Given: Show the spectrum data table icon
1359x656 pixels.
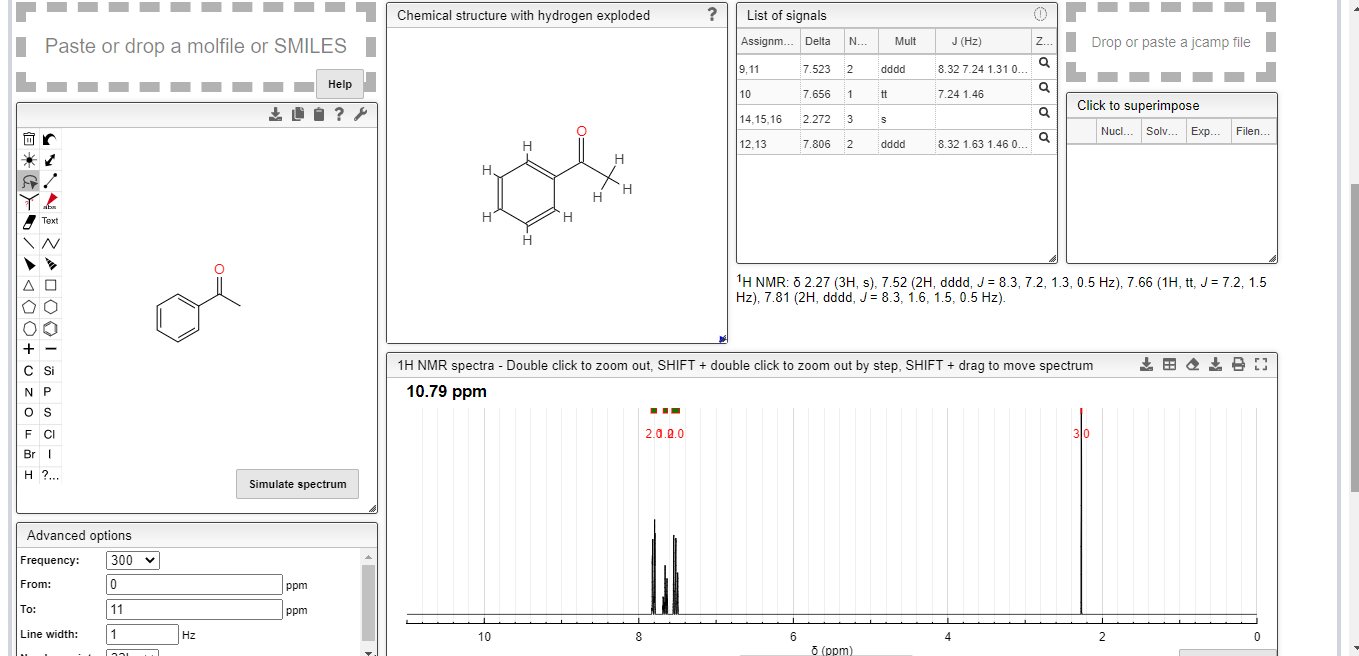Looking at the screenshot, I should [1169, 364].
